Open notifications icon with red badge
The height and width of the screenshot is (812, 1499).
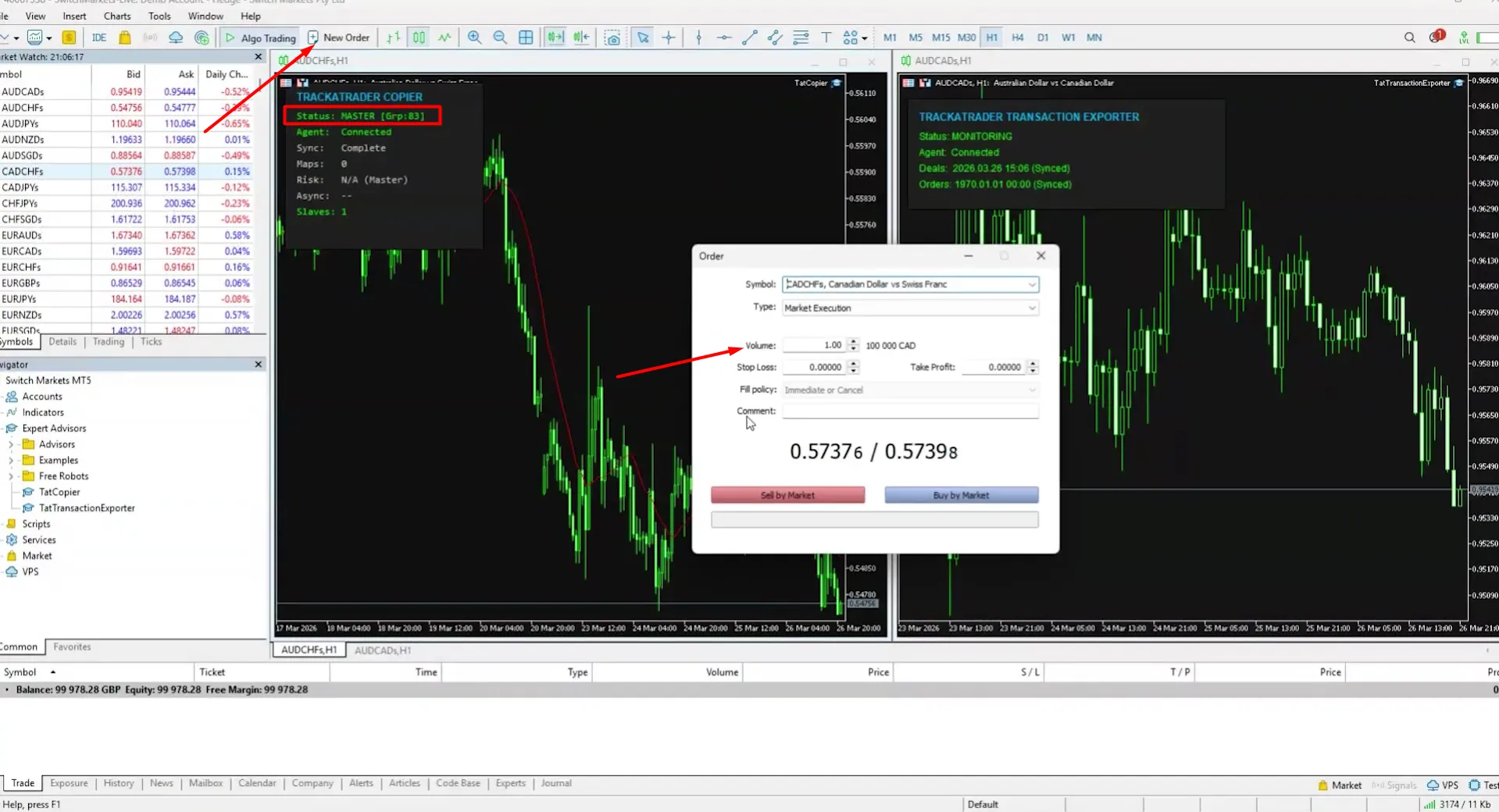1437,37
